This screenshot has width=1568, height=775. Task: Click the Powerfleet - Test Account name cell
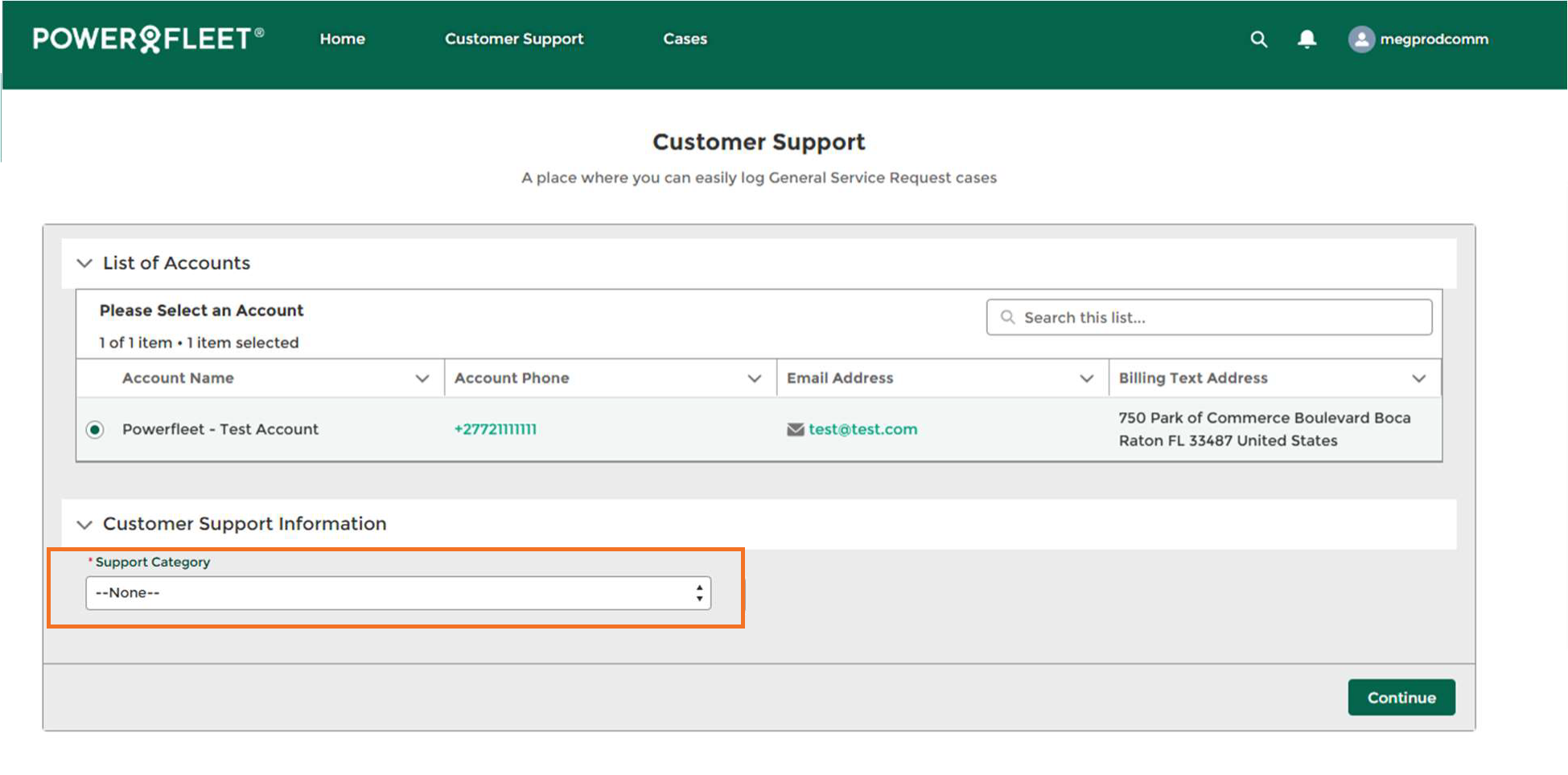pos(220,430)
